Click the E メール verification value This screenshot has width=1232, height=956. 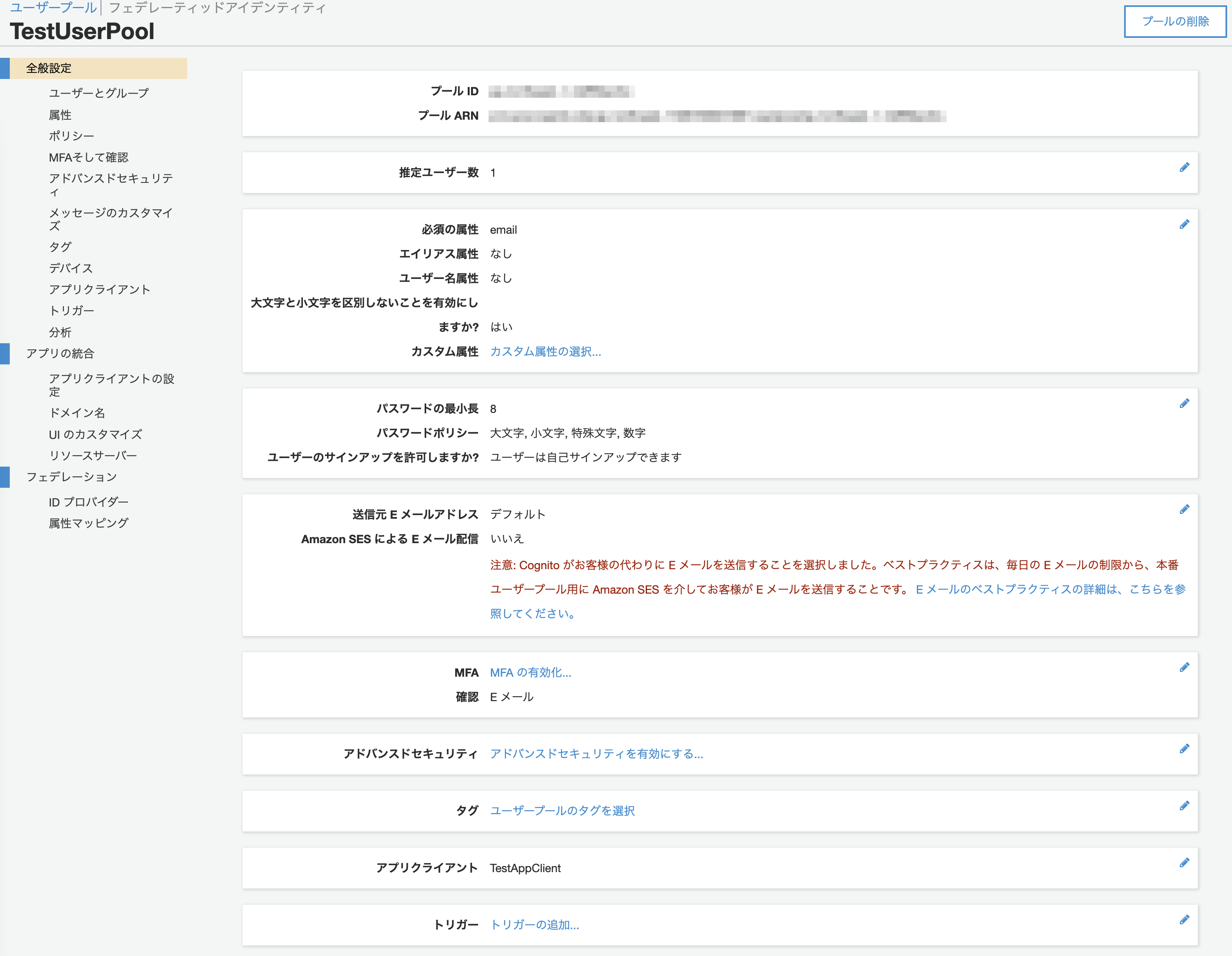[x=512, y=697]
